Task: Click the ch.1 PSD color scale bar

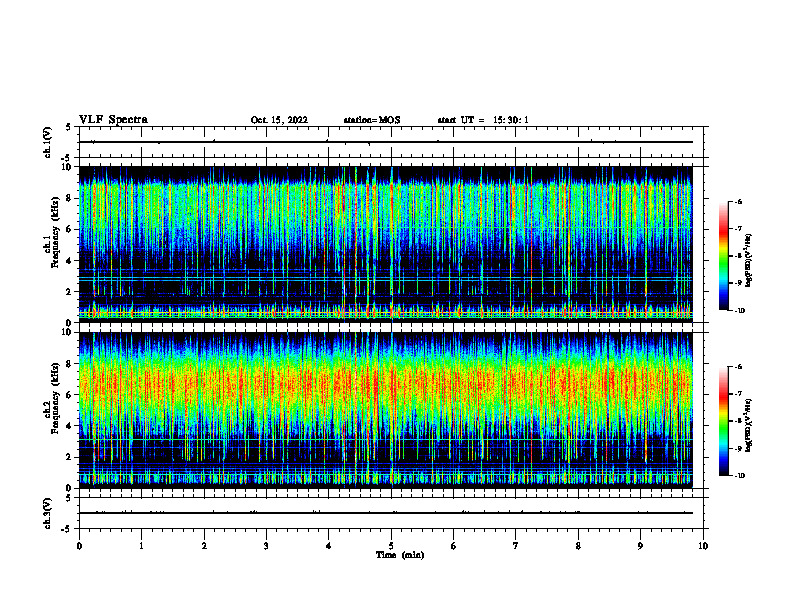Action: pyautogui.click(x=724, y=256)
